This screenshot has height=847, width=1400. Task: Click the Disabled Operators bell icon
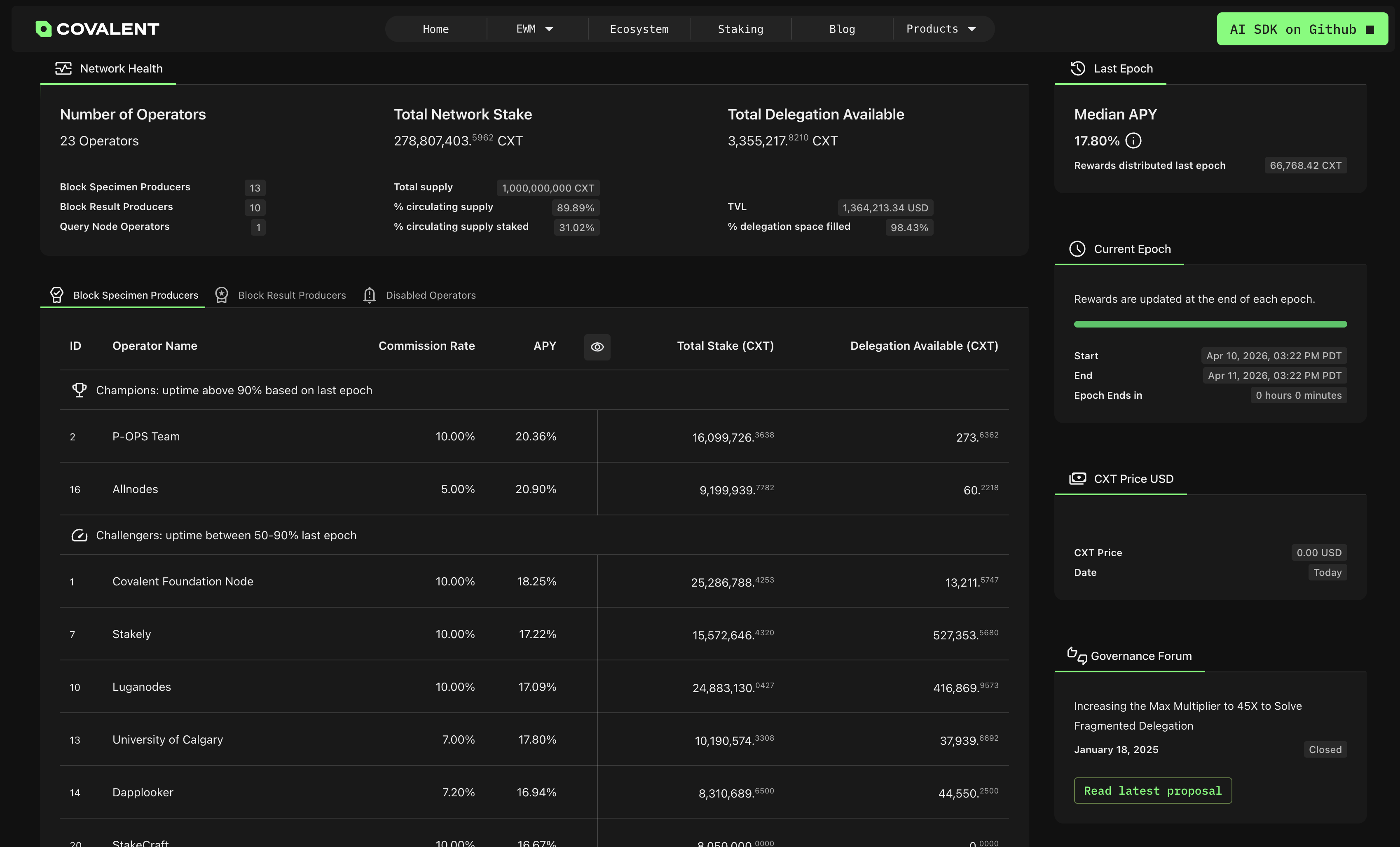tap(369, 295)
